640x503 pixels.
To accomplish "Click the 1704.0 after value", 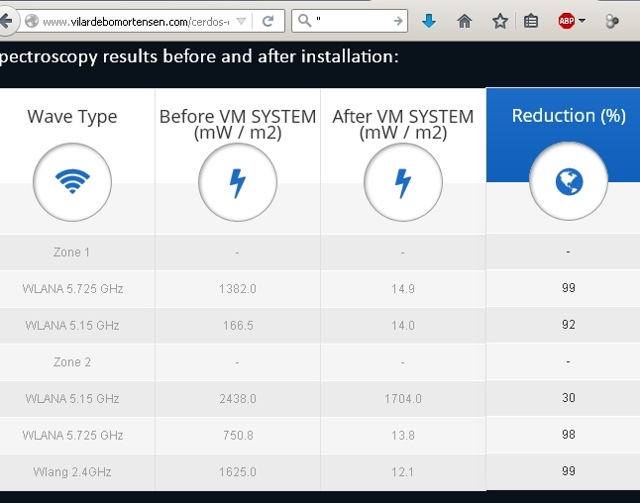I will (x=403, y=398).
